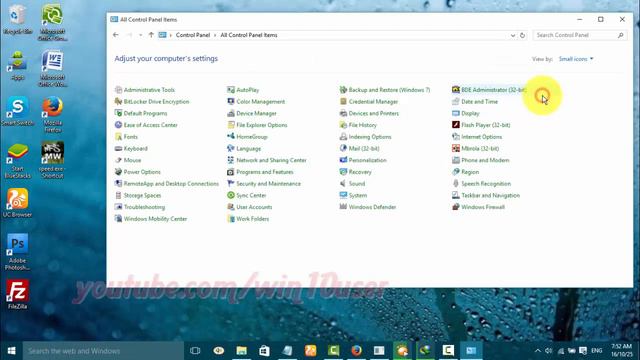Open the Color Management icon

pyautogui.click(x=231, y=102)
